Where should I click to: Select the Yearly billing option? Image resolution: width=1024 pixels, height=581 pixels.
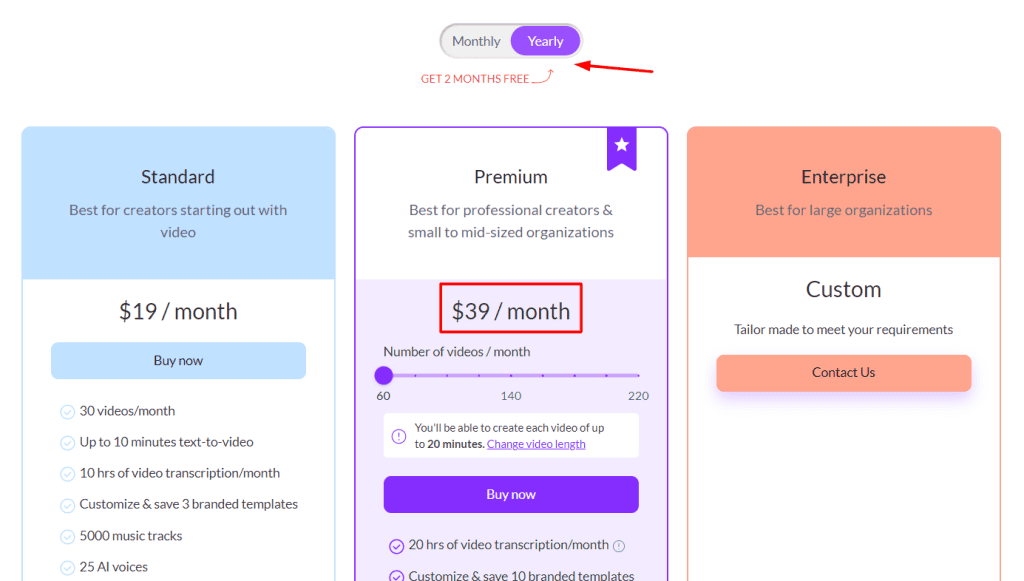pos(545,41)
